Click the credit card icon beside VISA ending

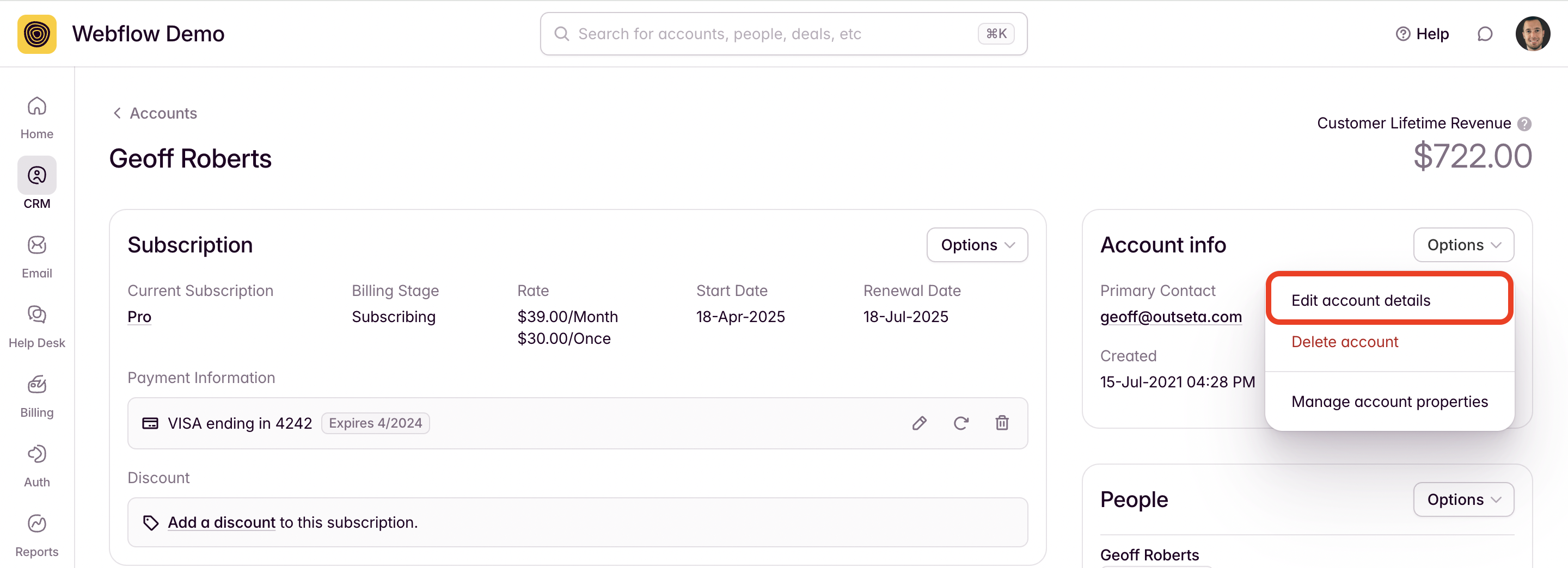tap(150, 423)
